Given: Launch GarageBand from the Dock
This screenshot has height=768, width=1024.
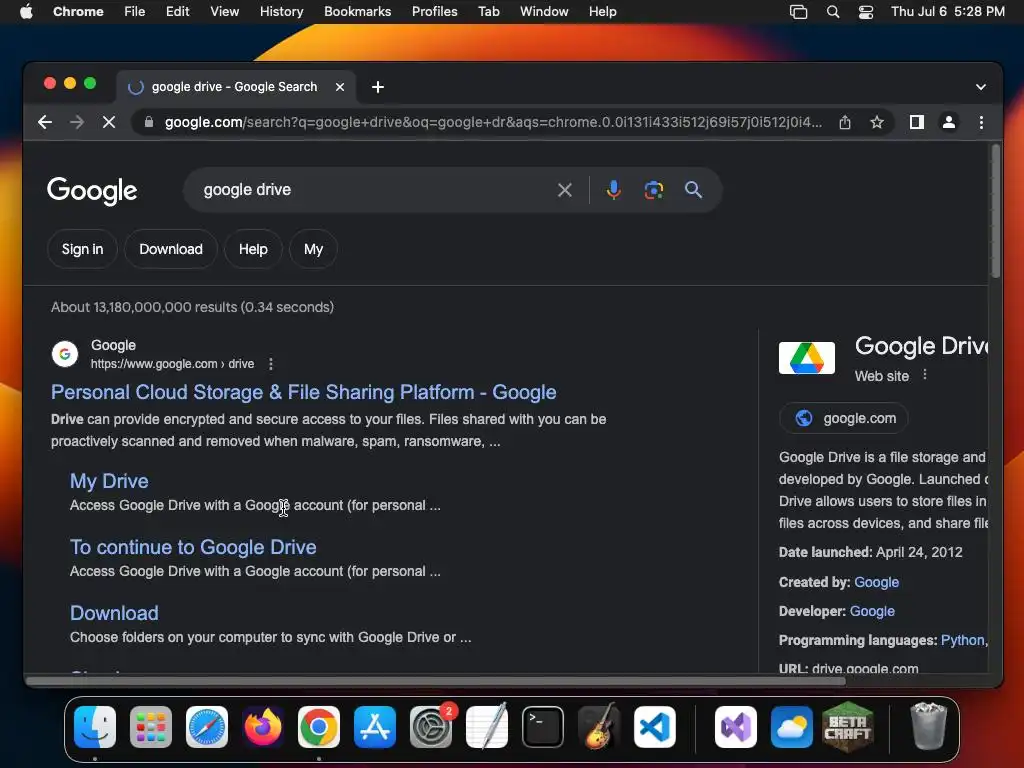Looking at the screenshot, I should 599,727.
